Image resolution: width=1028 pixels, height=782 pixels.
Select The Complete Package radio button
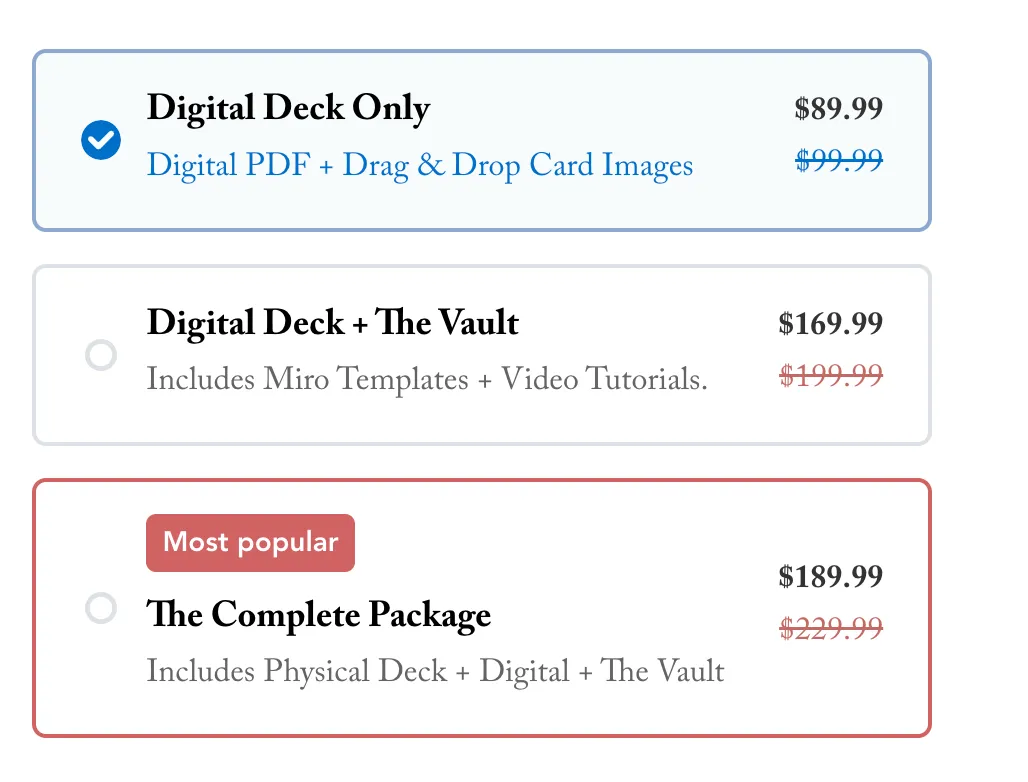[x=101, y=608]
